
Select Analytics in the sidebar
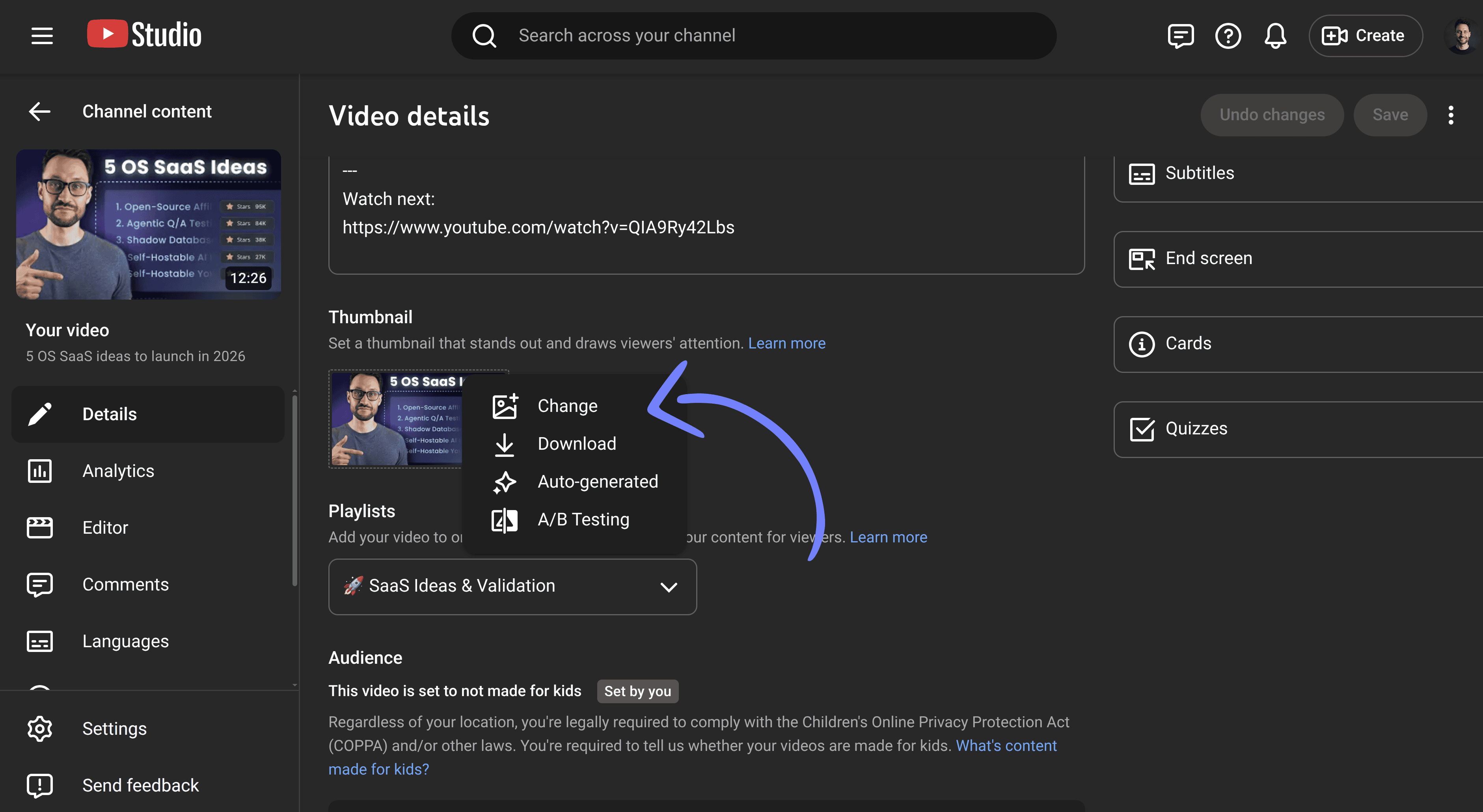coord(118,471)
